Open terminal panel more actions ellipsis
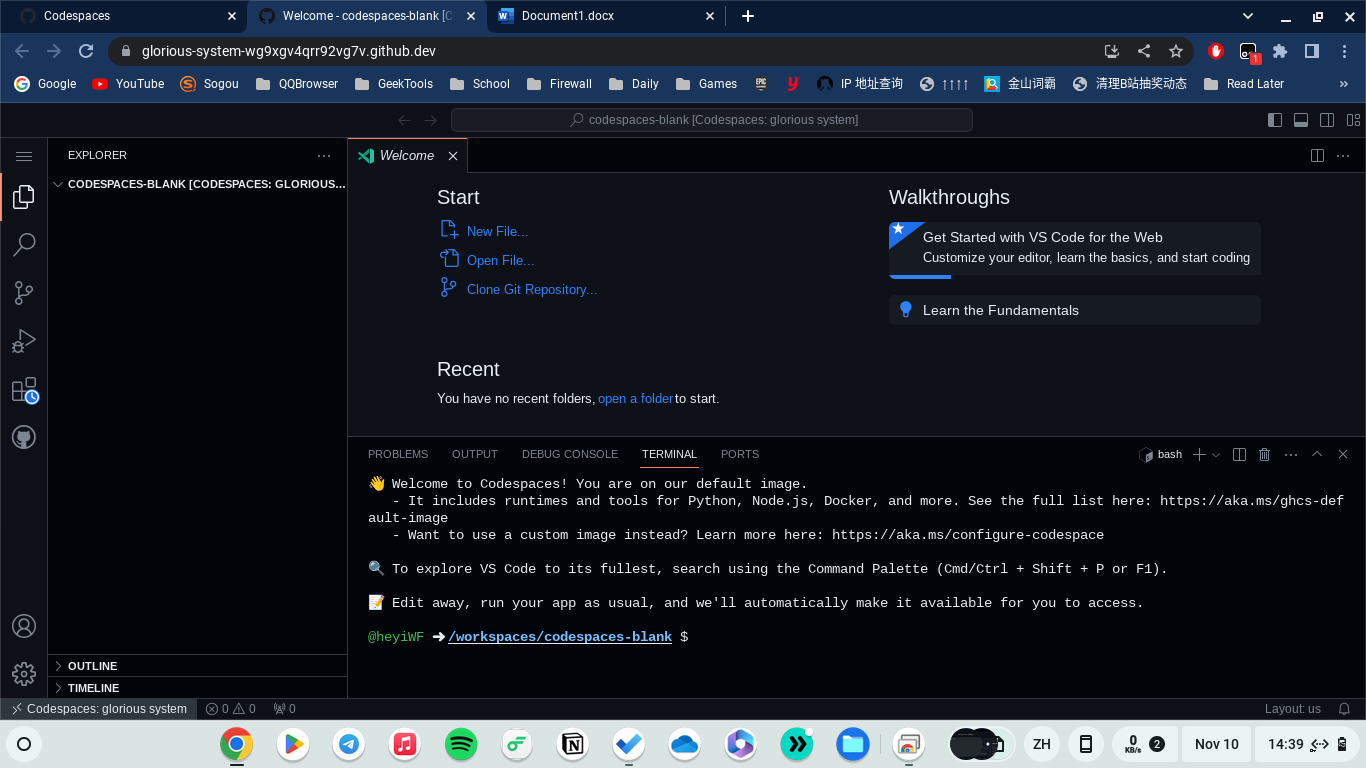The height and width of the screenshot is (768, 1366). pyautogui.click(x=1291, y=454)
